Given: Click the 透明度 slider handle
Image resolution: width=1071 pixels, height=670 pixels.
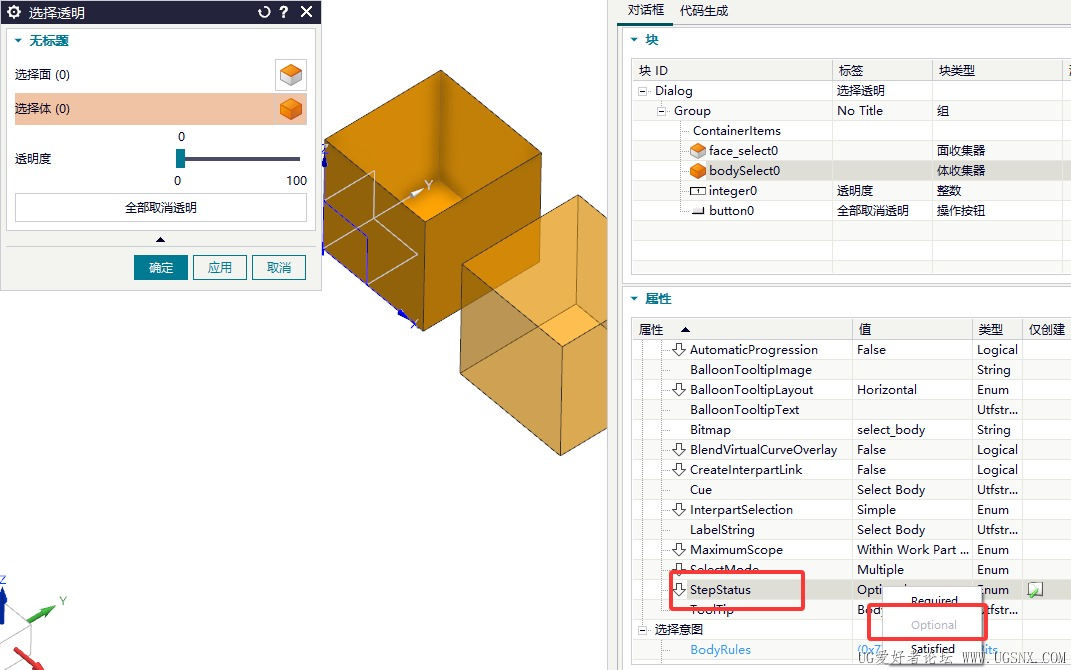Looking at the screenshot, I should pyautogui.click(x=180, y=158).
